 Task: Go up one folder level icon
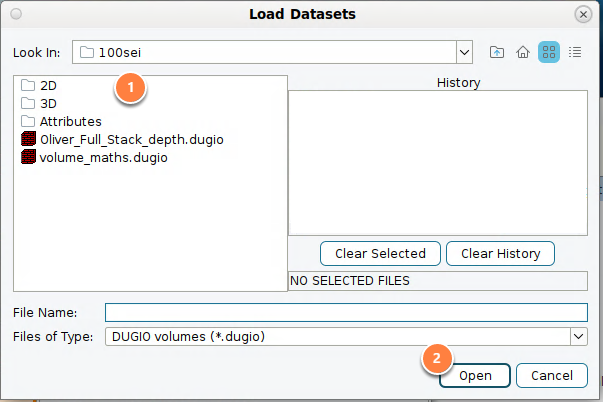click(497, 52)
